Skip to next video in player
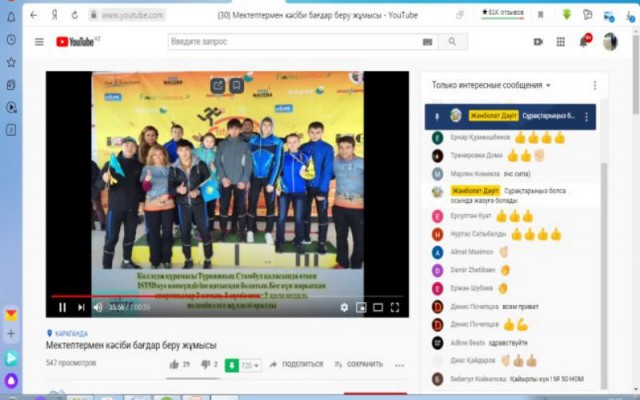 click(80, 307)
